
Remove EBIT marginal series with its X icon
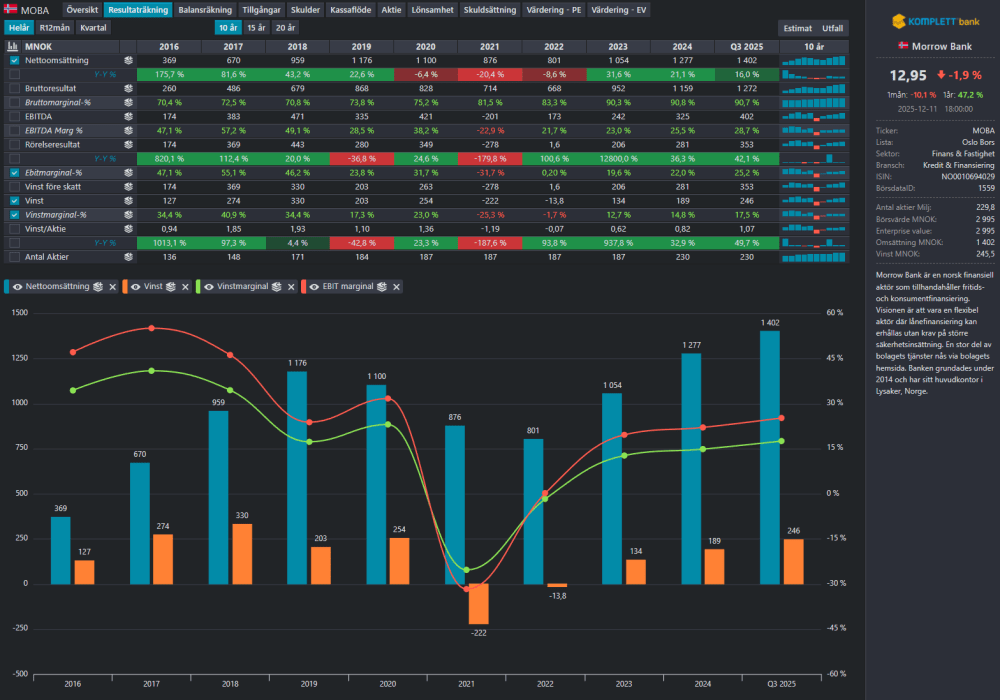(397, 287)
